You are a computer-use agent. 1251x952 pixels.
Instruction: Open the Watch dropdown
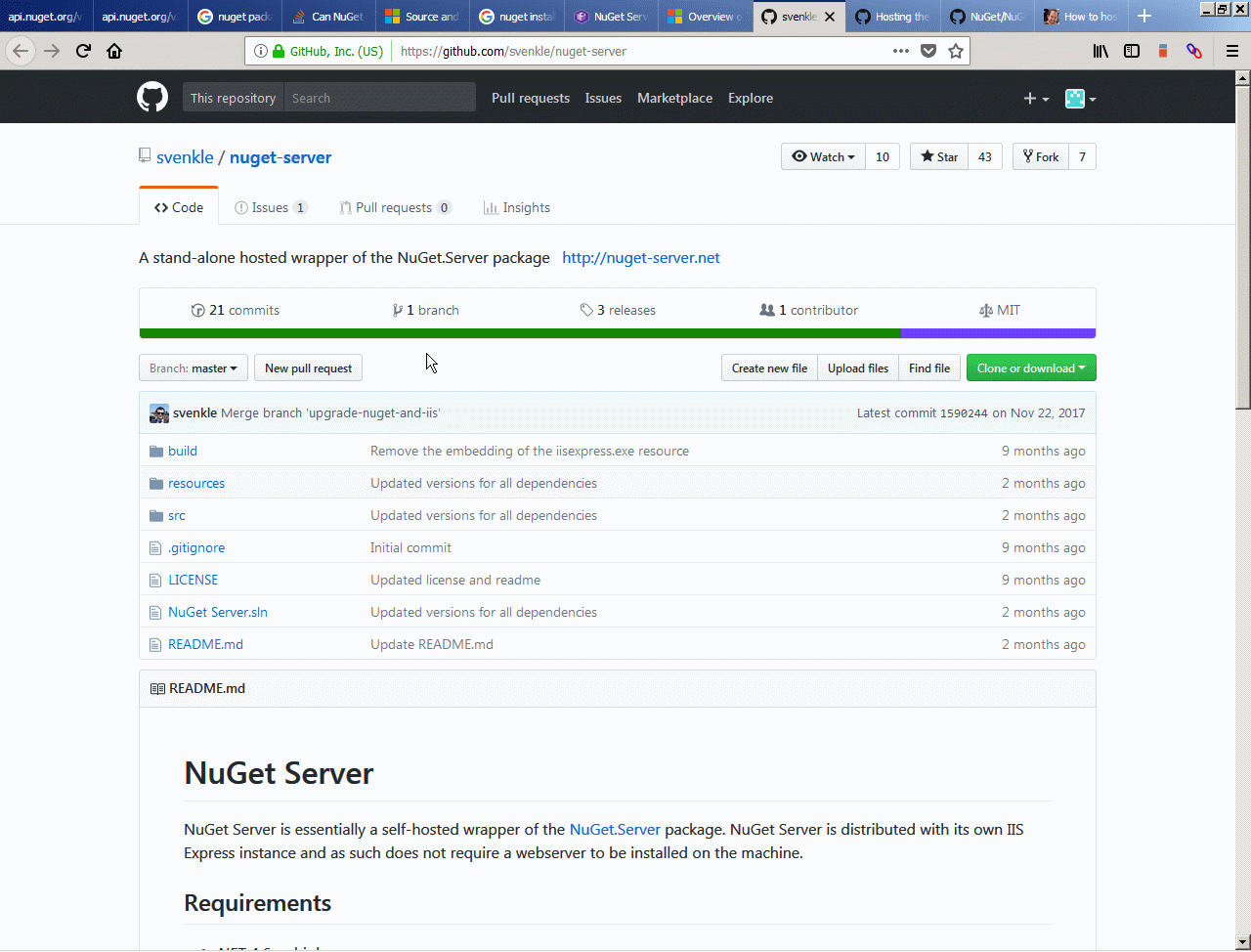coord(823,156)
